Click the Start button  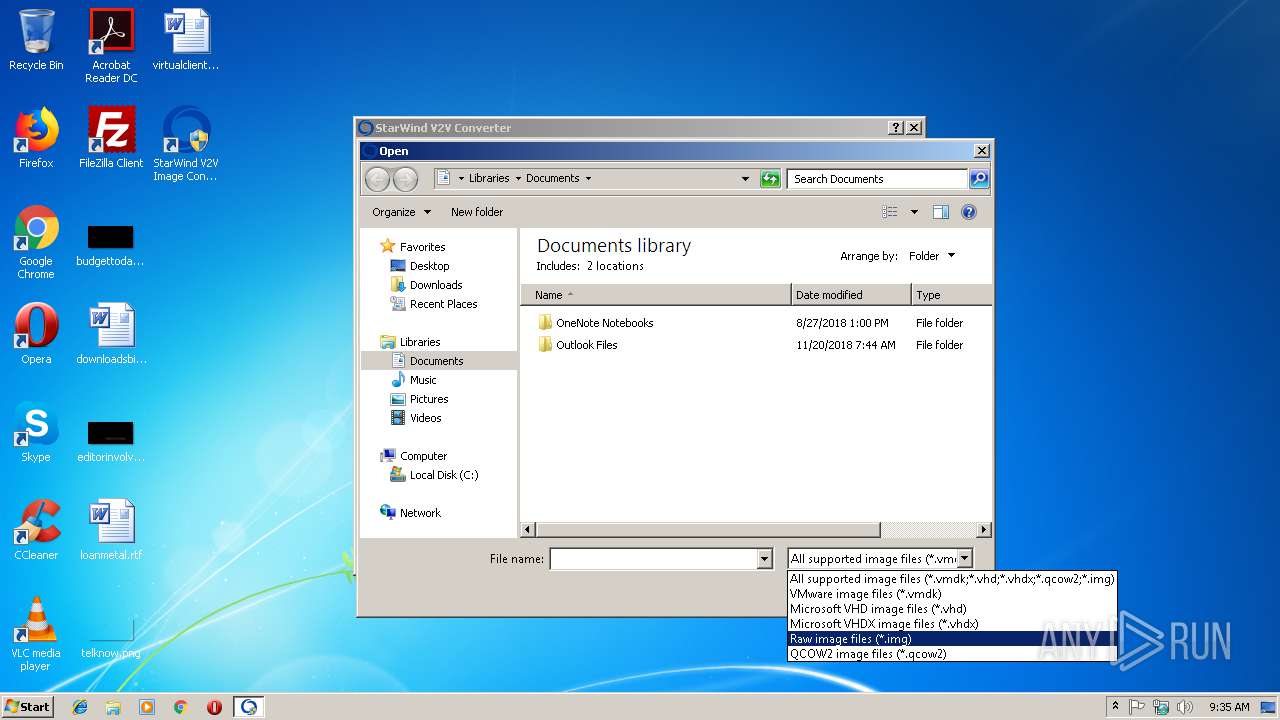coord(27,707)
